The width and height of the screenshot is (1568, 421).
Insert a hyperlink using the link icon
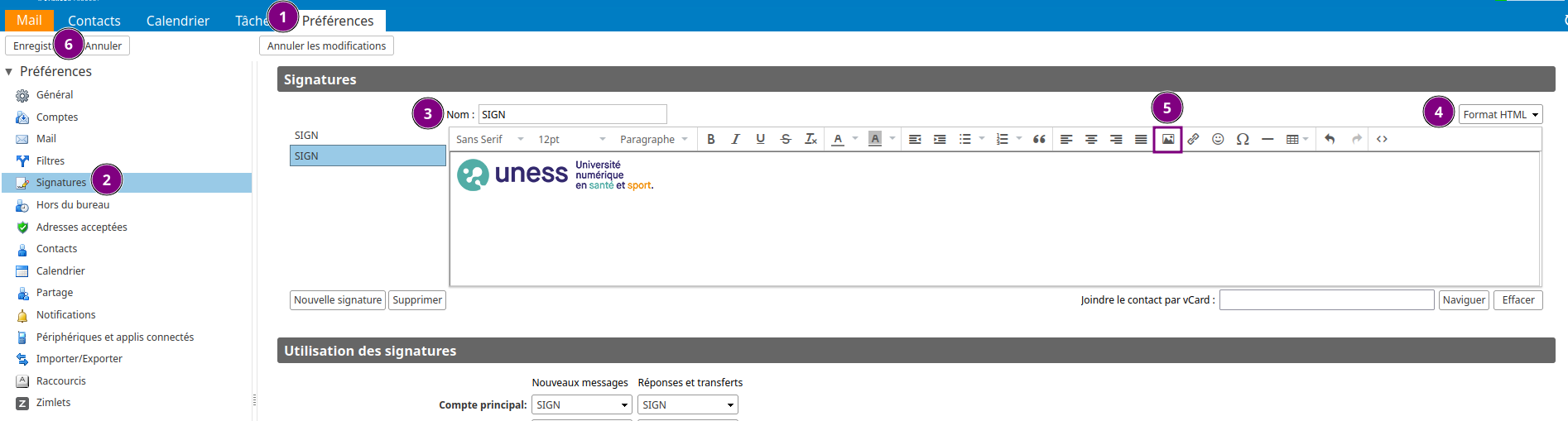click(x=1193, y=139)
